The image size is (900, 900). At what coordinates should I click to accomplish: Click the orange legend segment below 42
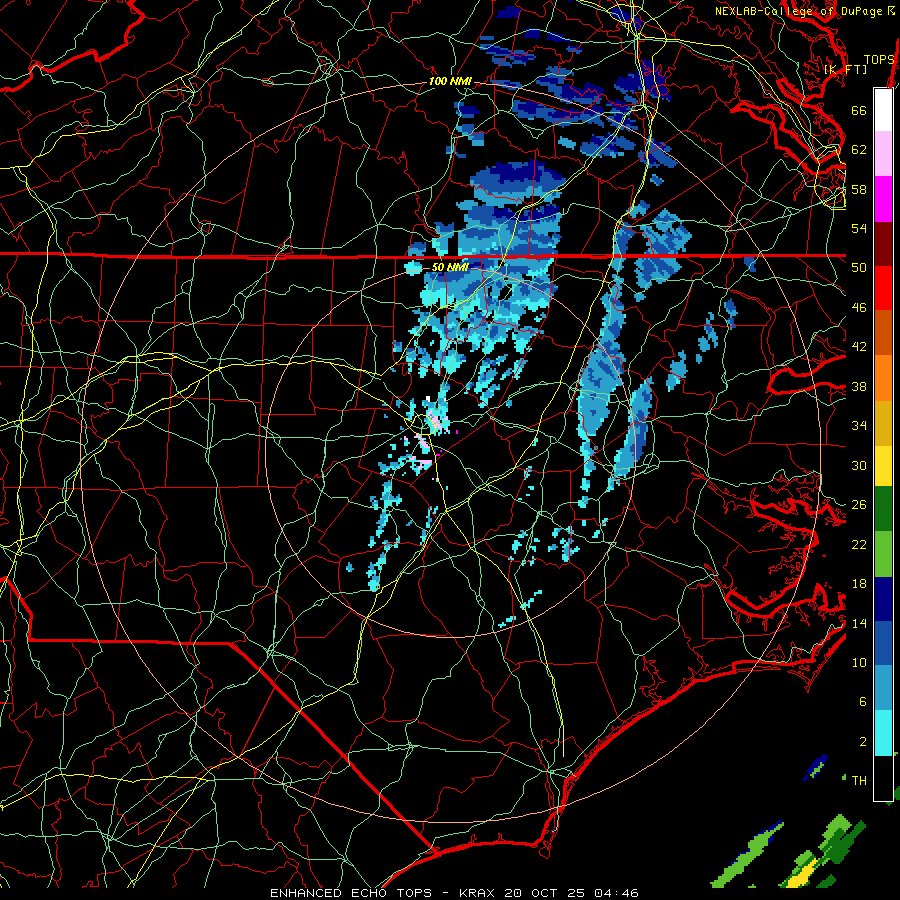pyautogui.click(x=883, y=377)
